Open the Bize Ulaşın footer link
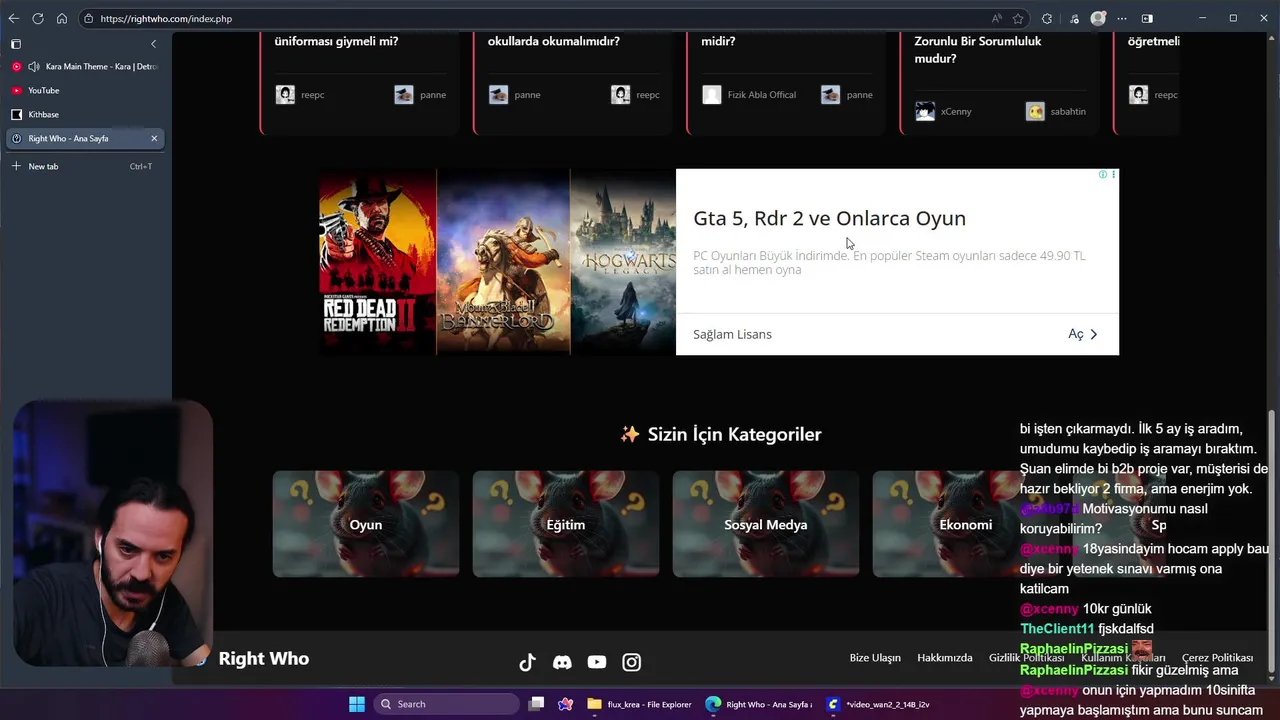 pos(875,658)
